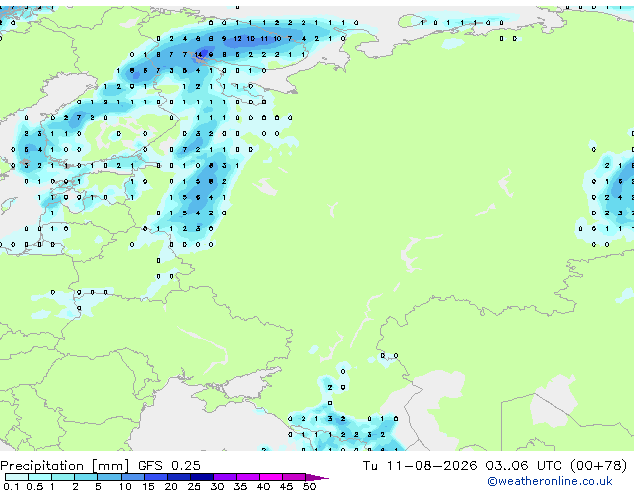This screenshot has height=490, width=634.
Task: Click the above-50 legend arrow tip
Action: 317,477
